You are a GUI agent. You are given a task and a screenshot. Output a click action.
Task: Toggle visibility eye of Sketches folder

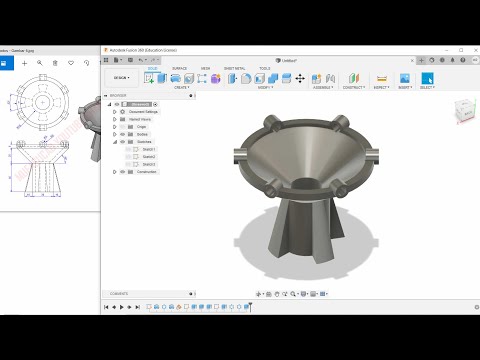pos(123,142)
